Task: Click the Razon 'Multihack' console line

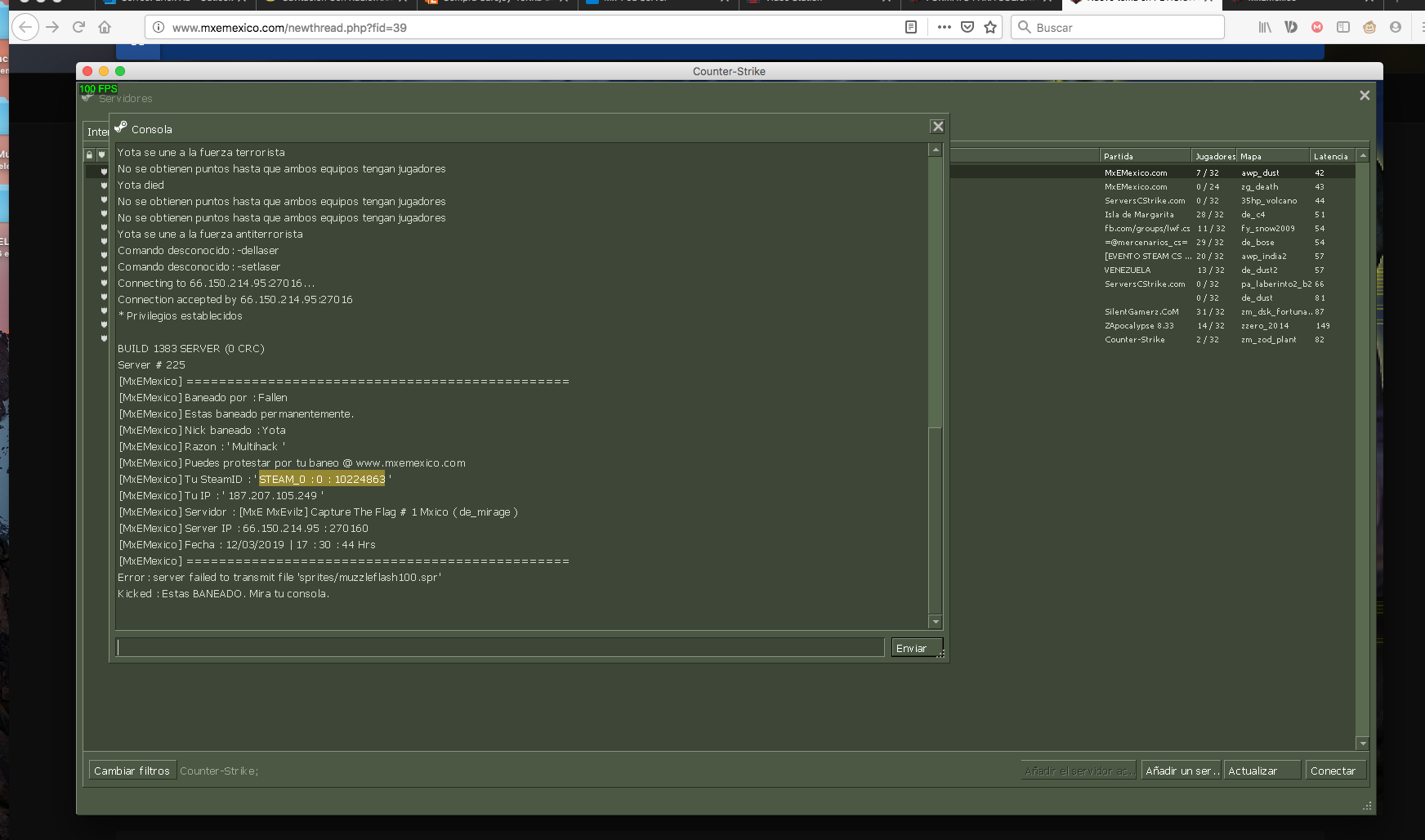Action: point(202,446)
